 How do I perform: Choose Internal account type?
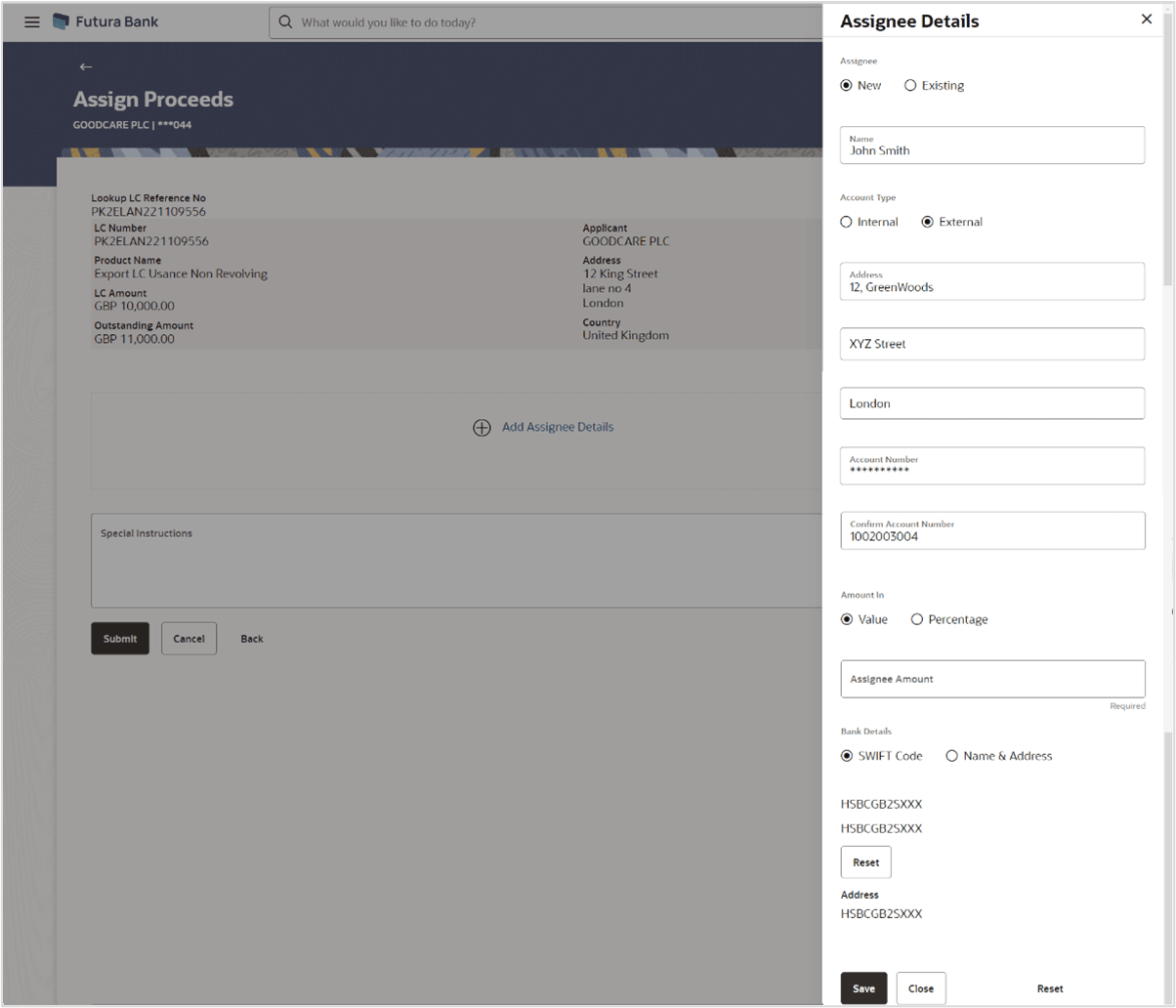[846, 222]
